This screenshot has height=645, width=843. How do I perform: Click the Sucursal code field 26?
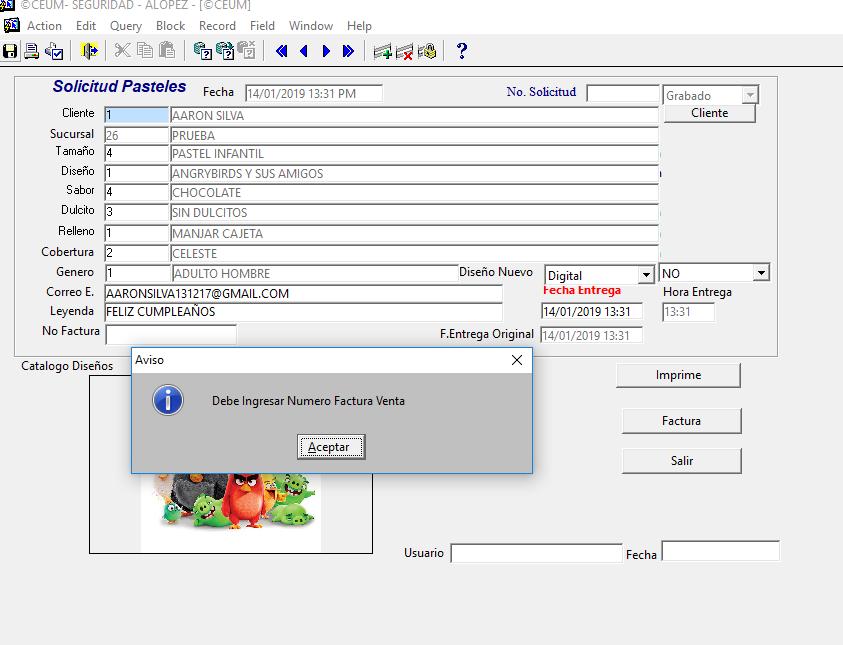pyautogui.click(x=137, y=135)
